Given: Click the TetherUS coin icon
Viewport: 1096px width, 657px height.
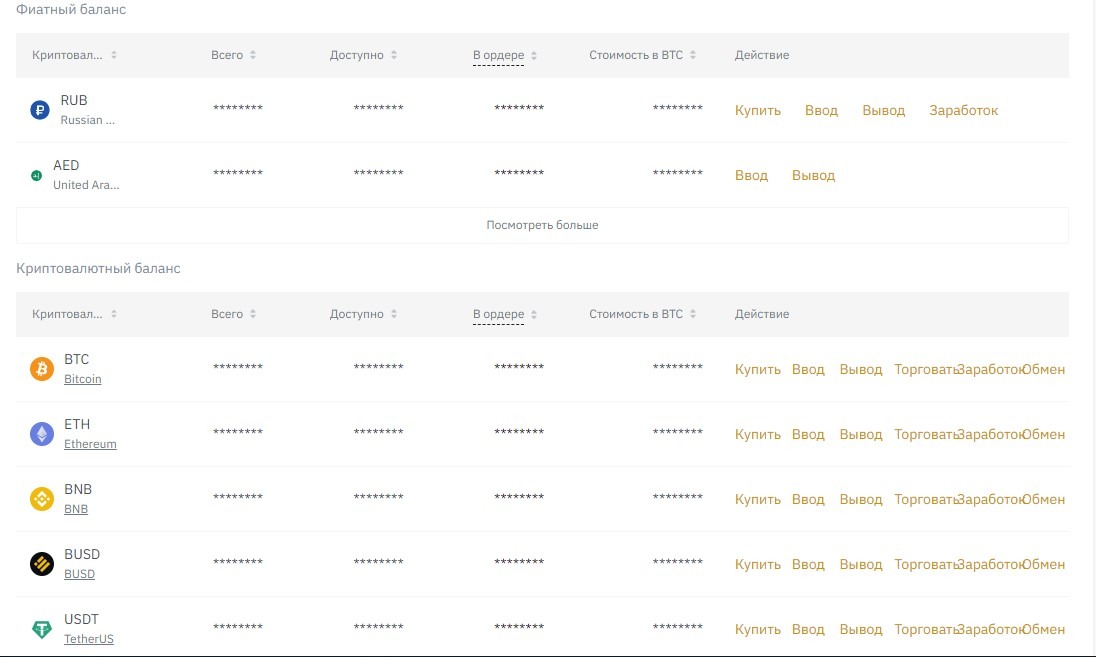Looking at the screenshot, I should click(x=42, y=629).
